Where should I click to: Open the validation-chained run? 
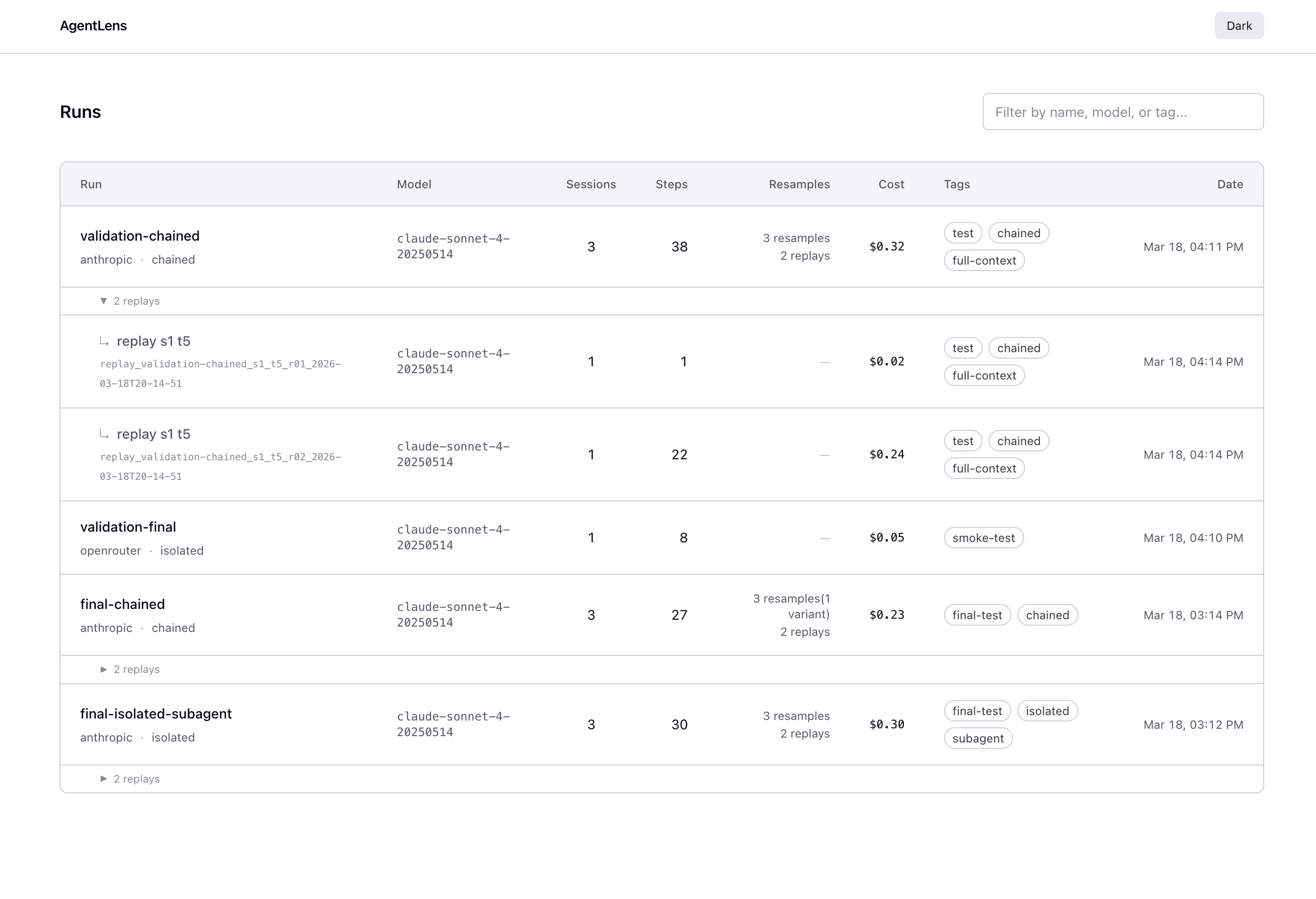[140, 236]
